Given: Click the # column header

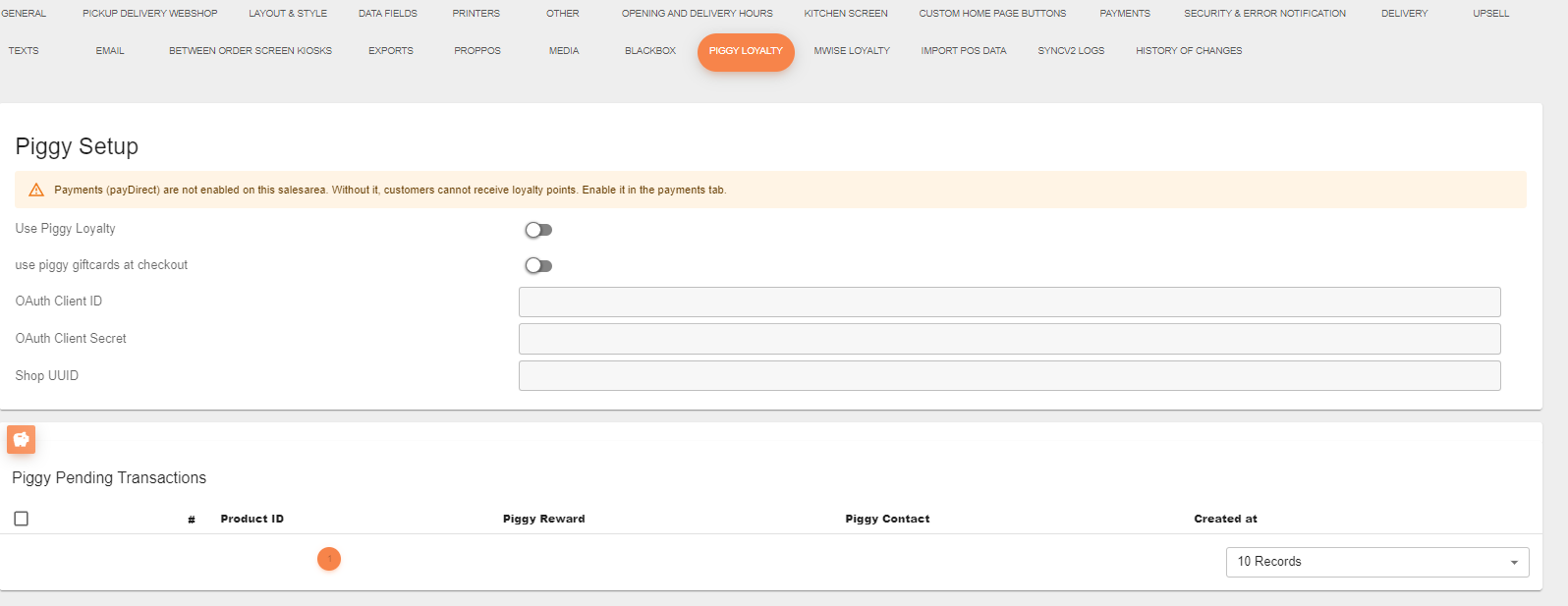Looking at the screenshot, I should click(x=192, y=520).
